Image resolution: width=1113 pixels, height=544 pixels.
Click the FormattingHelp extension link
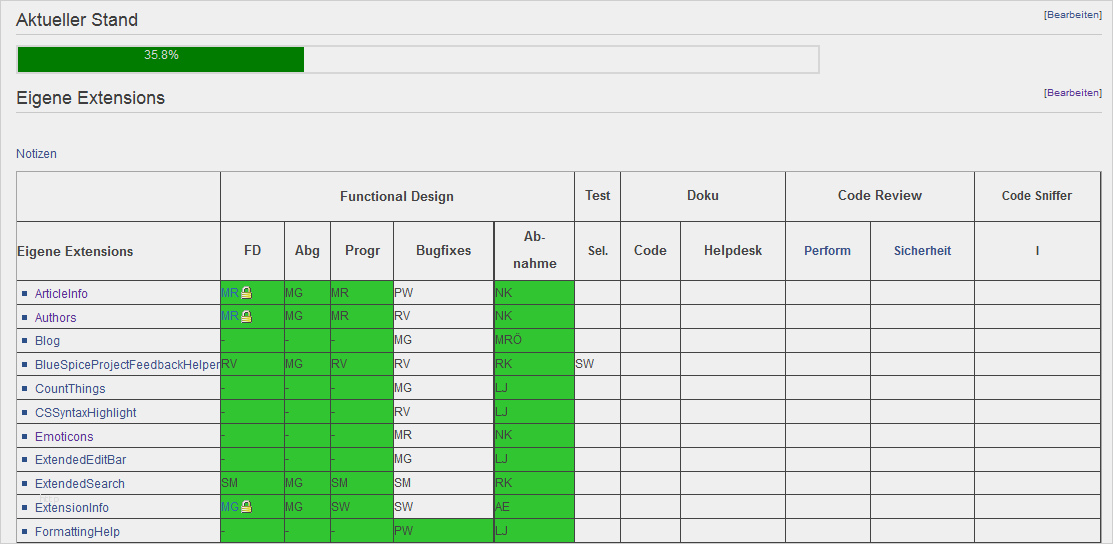[77, 532]
